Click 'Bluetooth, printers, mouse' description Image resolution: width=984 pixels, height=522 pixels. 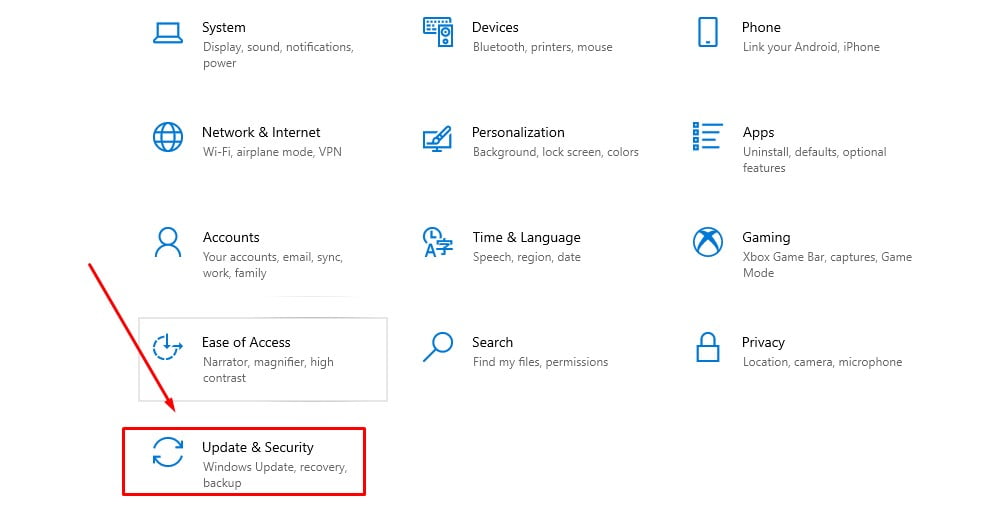click(x=543, y=47)
